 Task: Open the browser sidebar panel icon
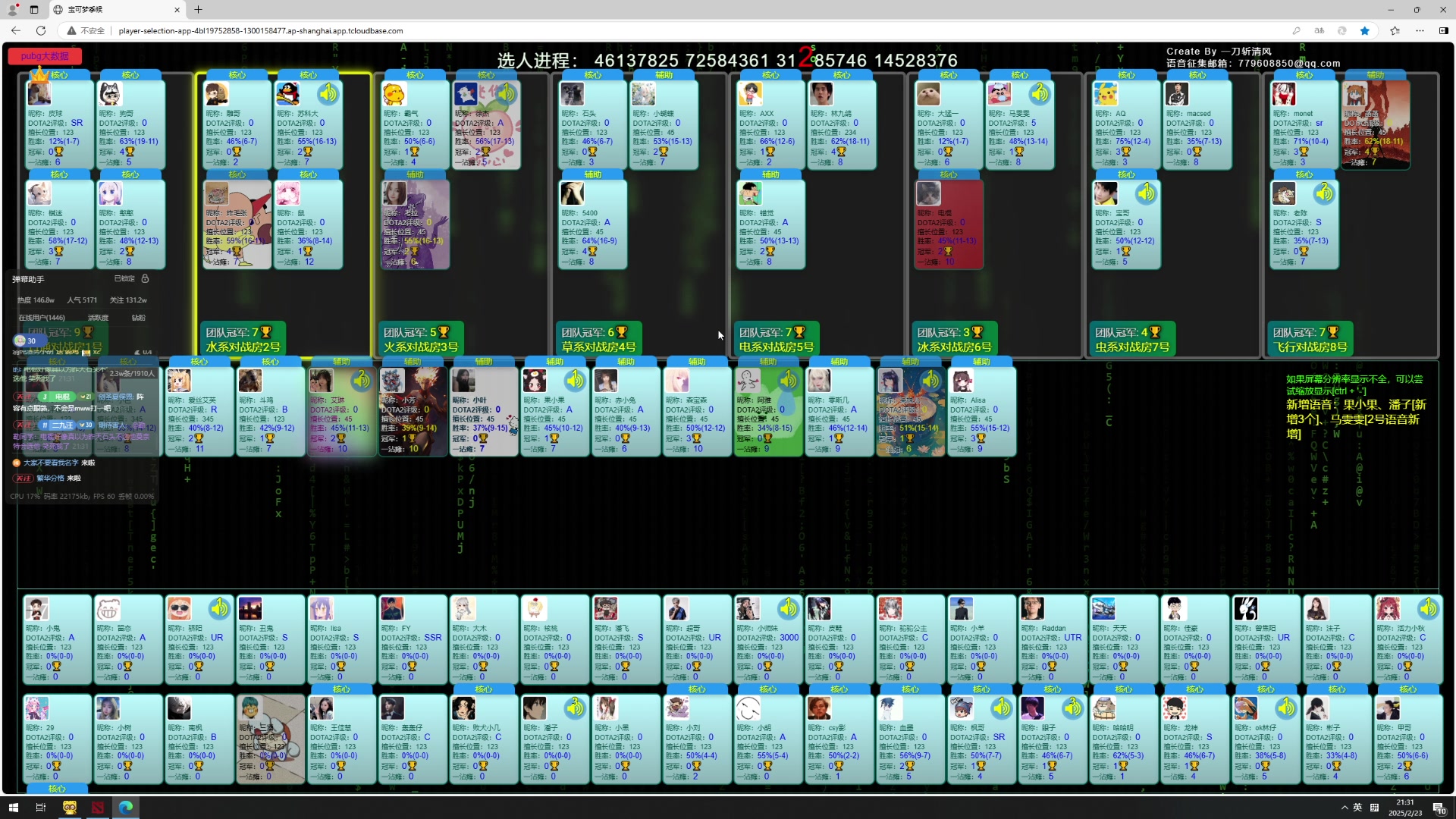(1443, 31)
